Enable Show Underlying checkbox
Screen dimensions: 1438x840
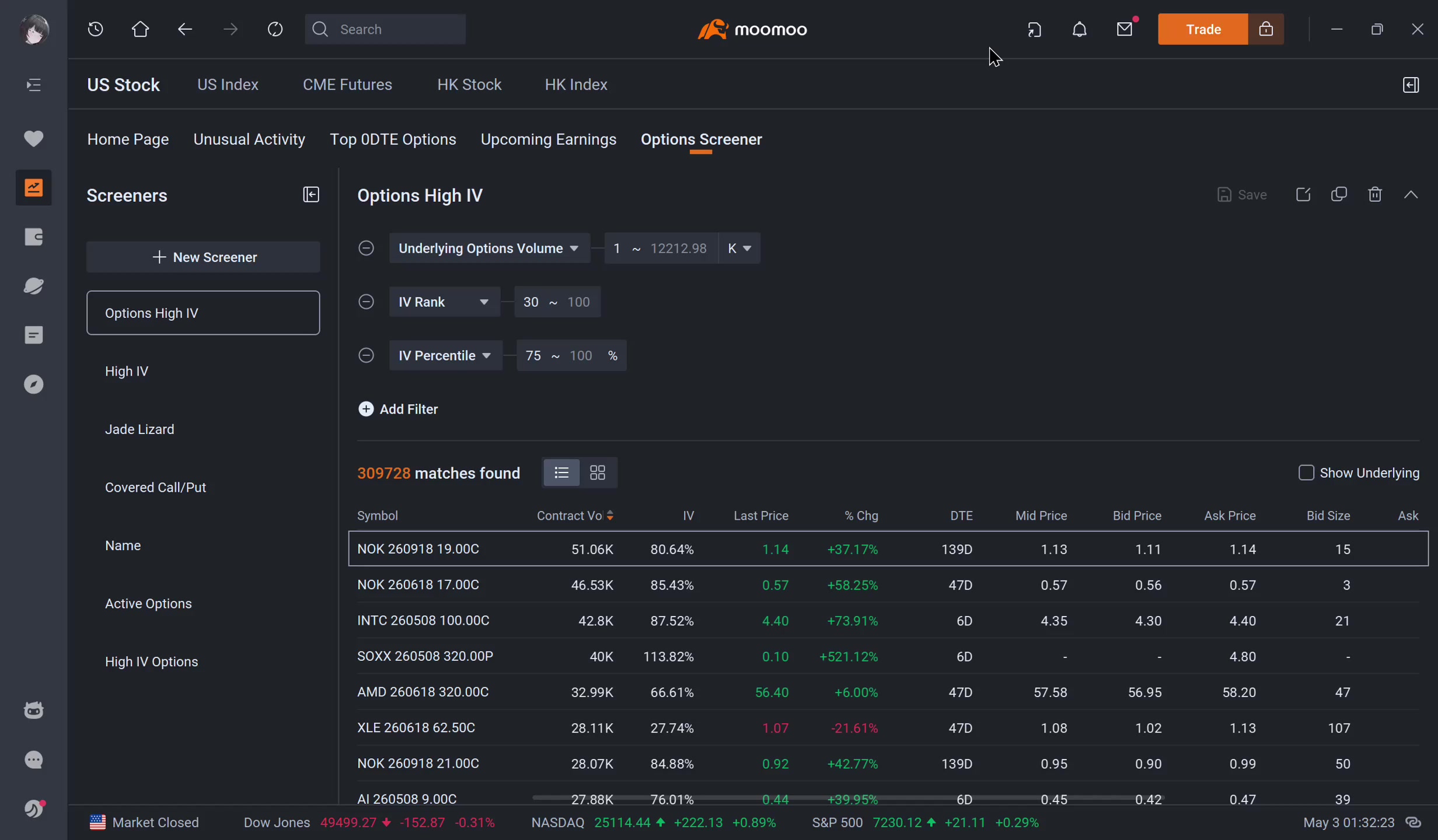[x=1306, y=473]
